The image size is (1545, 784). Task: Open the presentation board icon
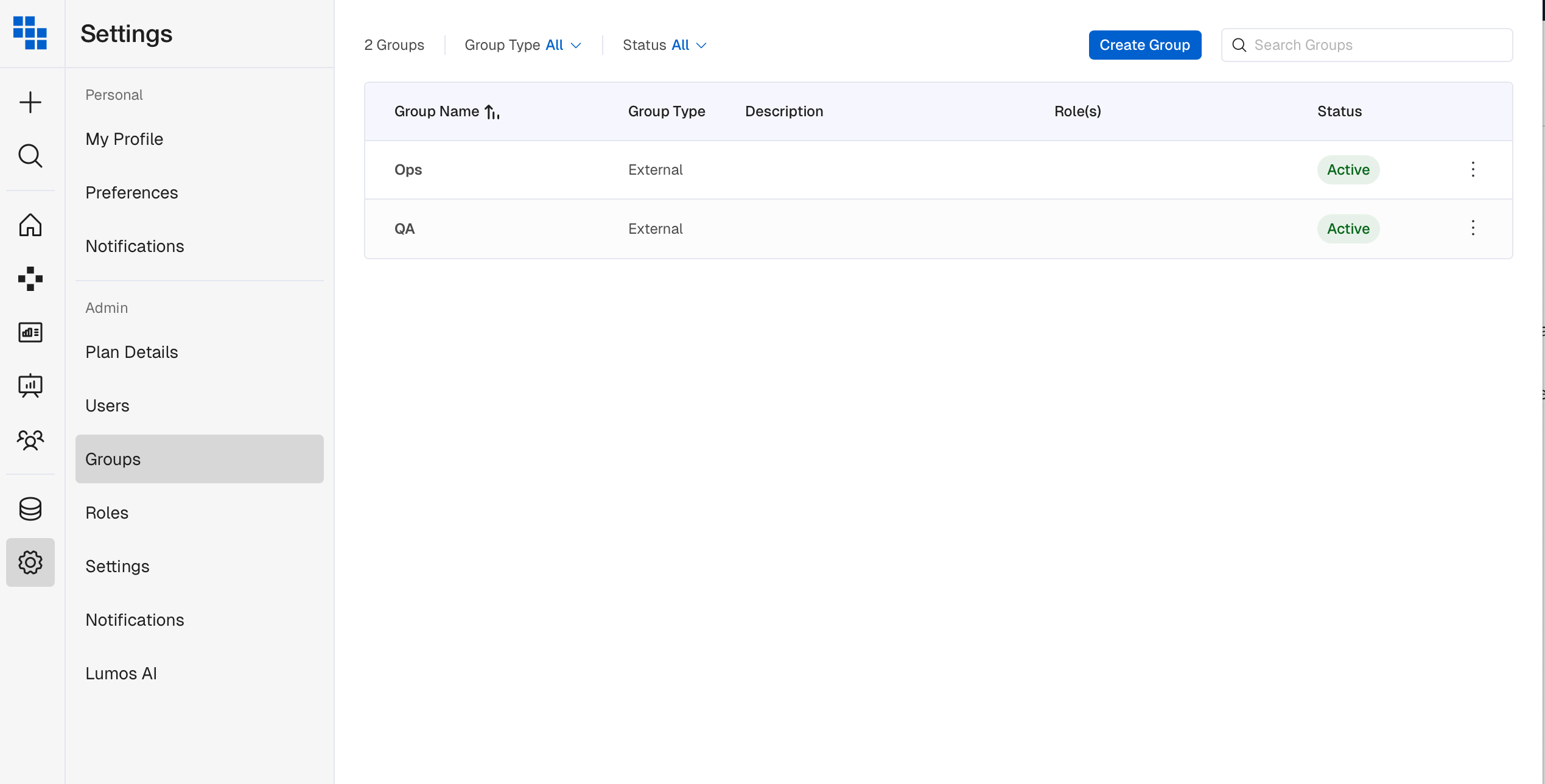point(30,386)
